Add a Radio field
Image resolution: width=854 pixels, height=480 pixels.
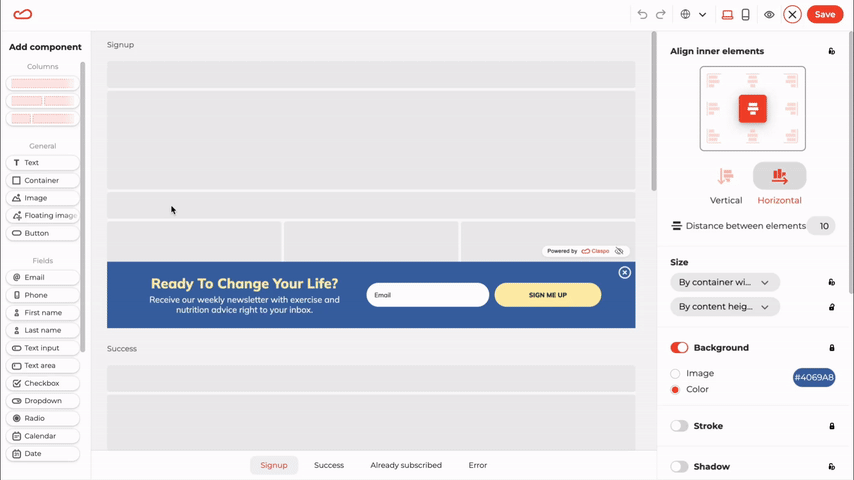(42, 418)
